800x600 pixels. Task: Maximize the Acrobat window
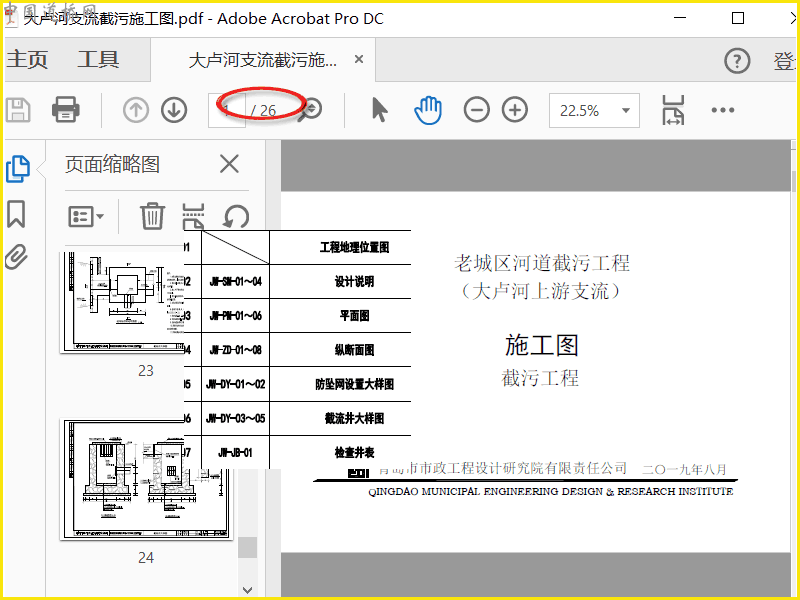tap(738, 18)
